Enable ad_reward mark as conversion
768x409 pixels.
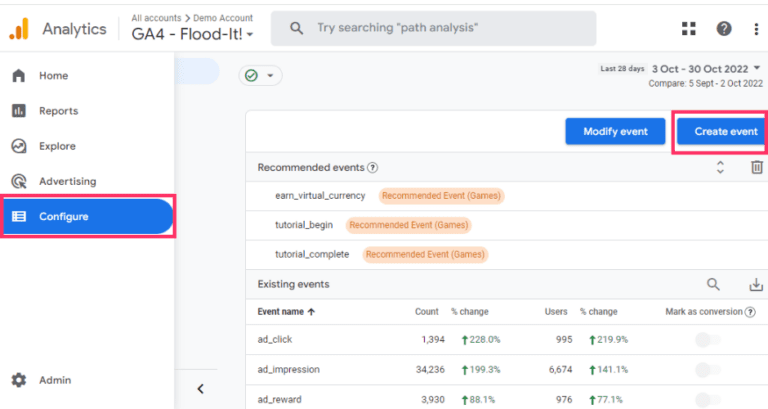point(708,398)
